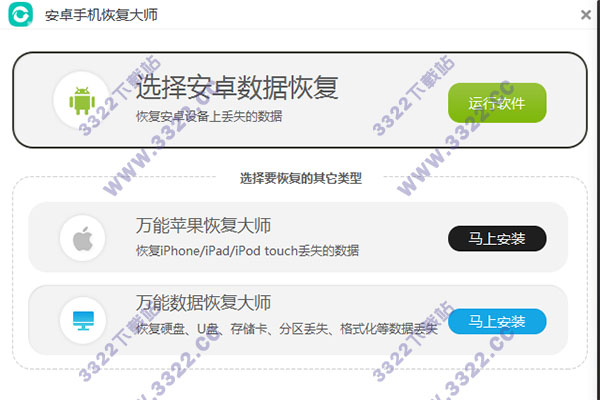
Task: Click the 恢复安卓设备上丢失的数据 subtitle
Action: tap(209, 116)
